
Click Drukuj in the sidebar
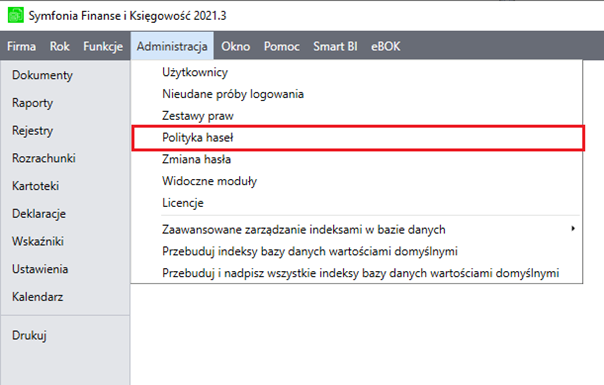click(x=29, y=335)
